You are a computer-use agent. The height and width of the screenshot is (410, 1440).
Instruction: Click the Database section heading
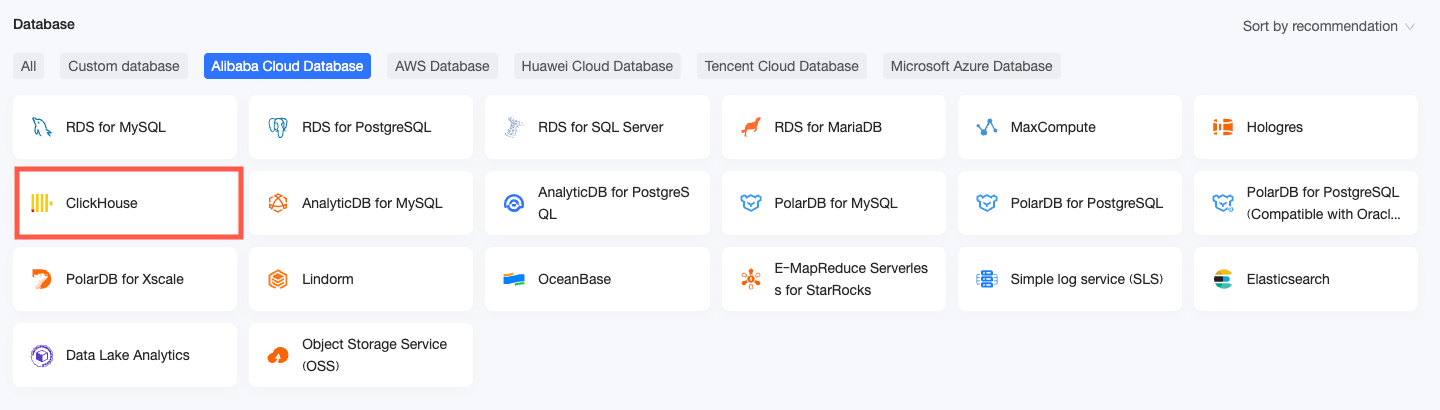click(x=44, y=23)
